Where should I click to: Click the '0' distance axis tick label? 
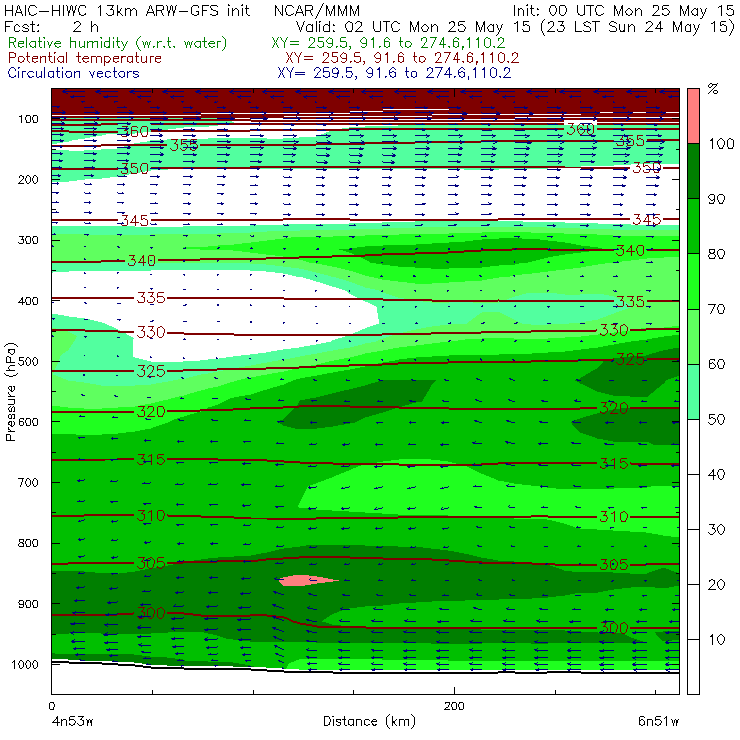pyautogui.click(x=52, y=706)
